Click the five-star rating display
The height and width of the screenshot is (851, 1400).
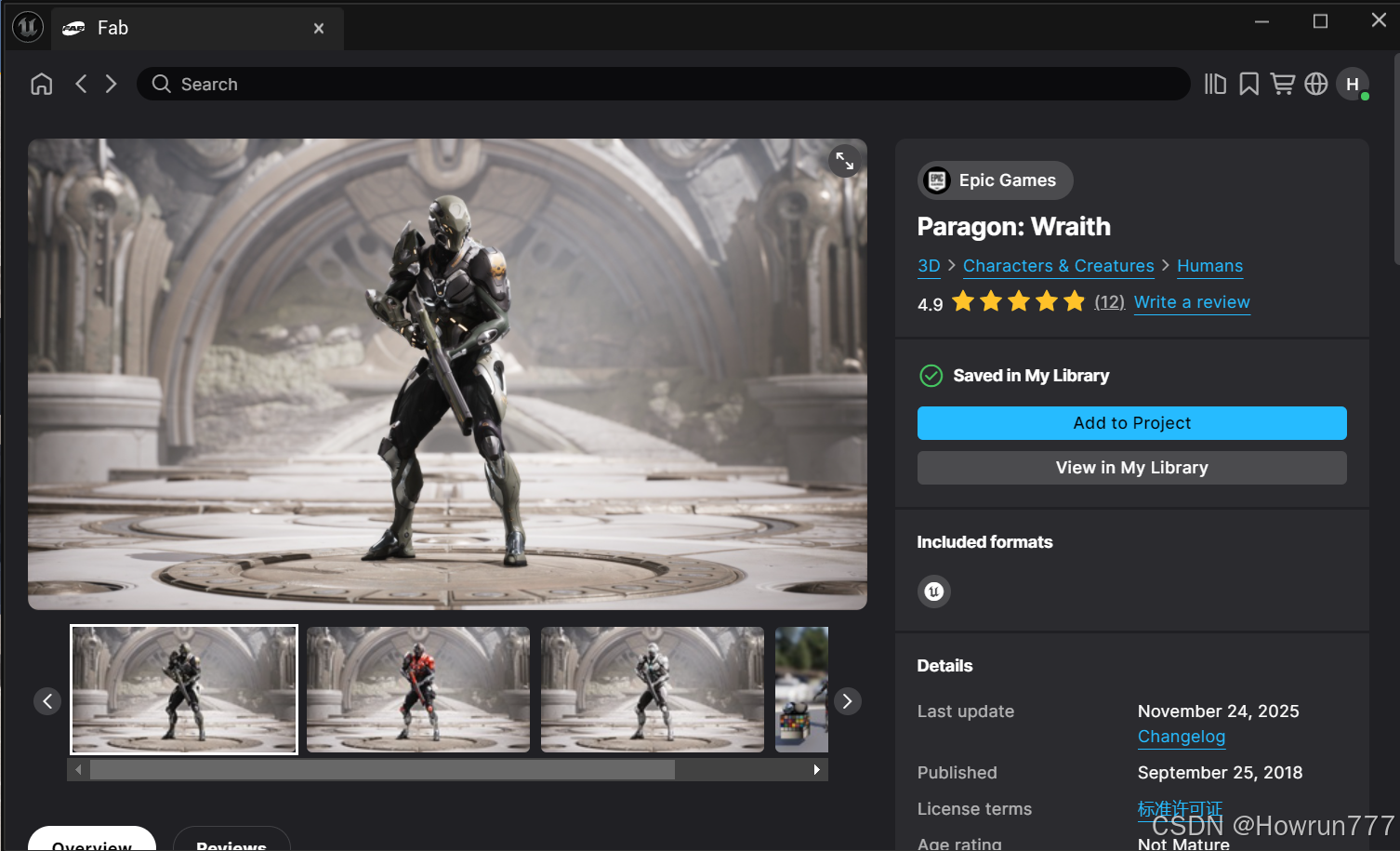[1019, 301]
